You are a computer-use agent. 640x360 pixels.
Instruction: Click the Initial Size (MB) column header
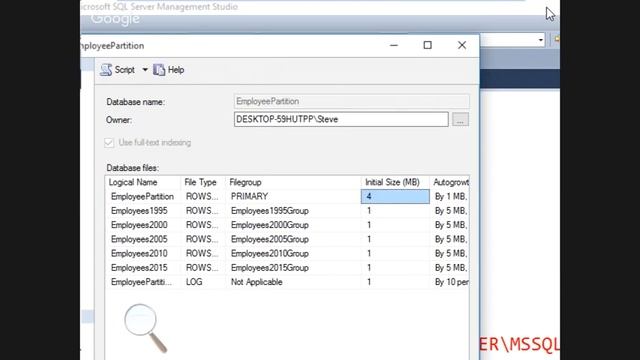[395, 182]
